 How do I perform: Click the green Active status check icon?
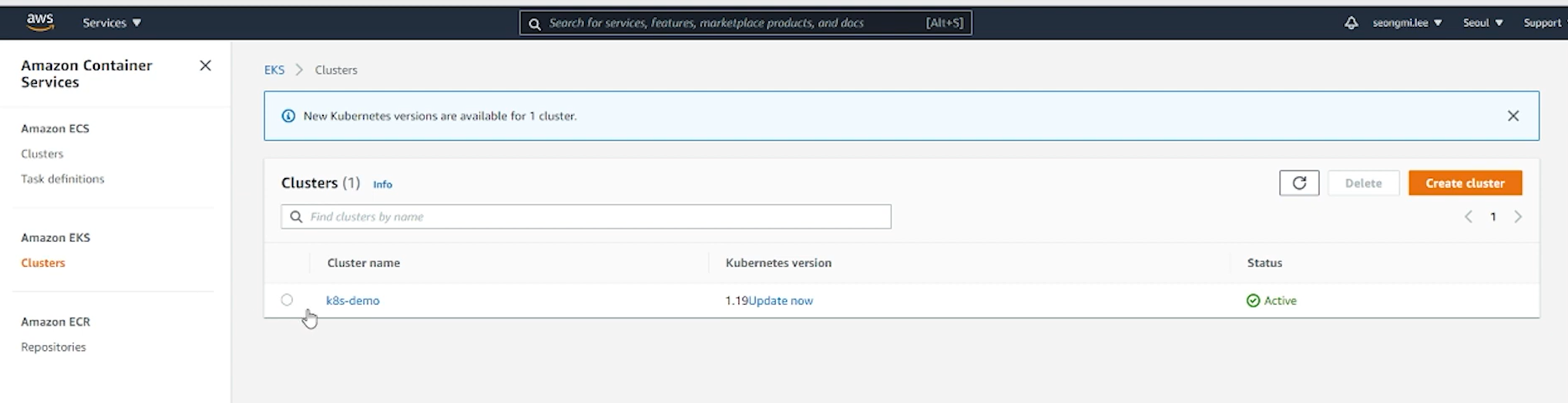click(1253, 301)
